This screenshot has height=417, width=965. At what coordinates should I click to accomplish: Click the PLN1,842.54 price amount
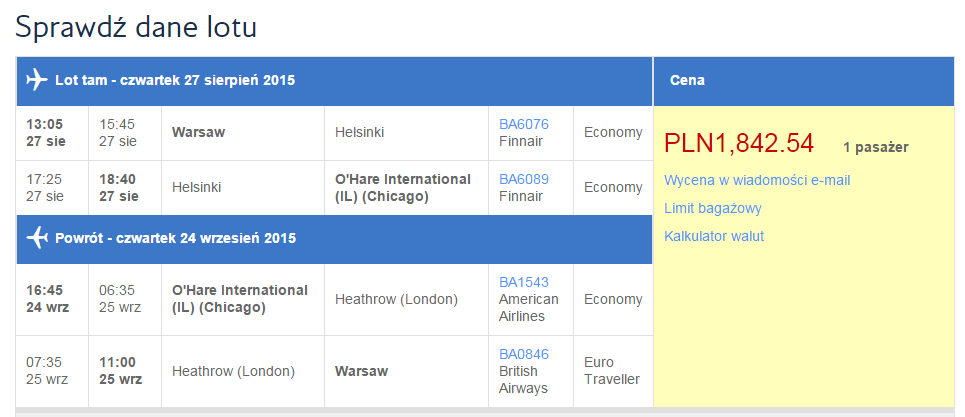click(x=739, y=143)
